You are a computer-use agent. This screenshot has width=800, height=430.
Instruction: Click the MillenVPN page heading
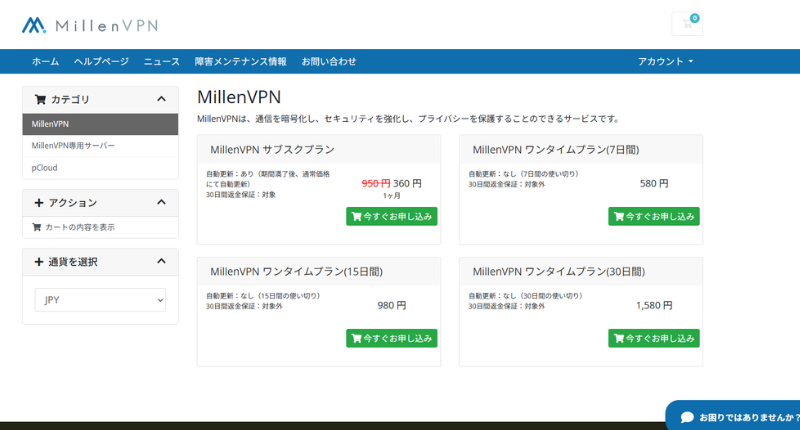239,97
